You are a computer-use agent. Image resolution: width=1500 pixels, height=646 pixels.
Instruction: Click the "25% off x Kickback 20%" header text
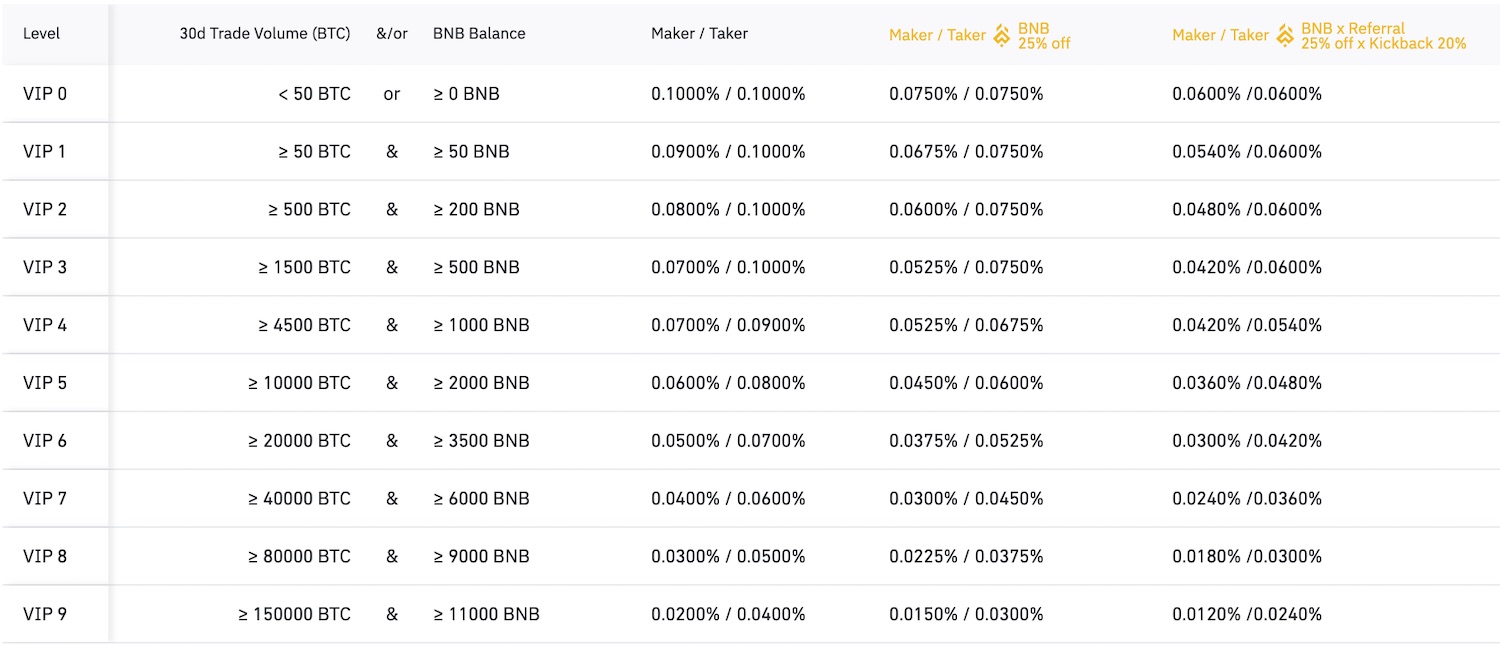tap(1383, 44)
